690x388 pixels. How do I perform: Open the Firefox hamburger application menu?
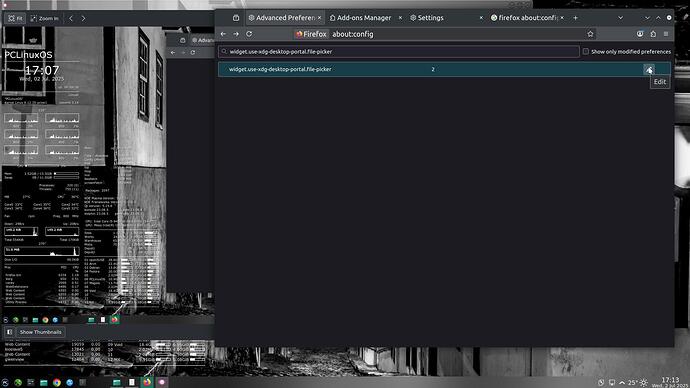666,34
